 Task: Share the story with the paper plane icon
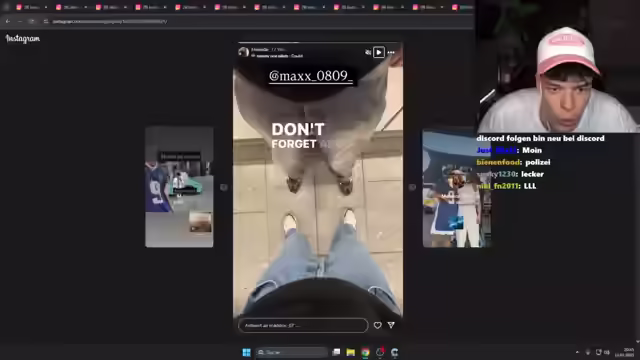coord(391,325)
